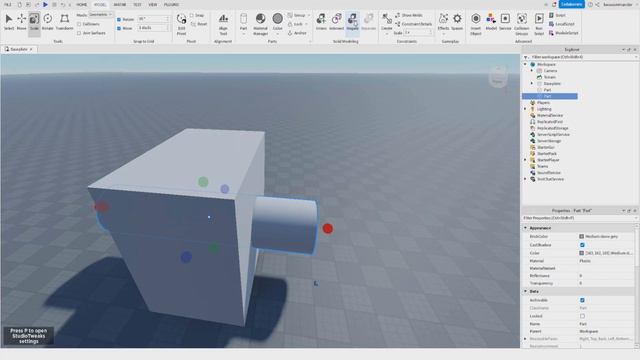The image size is (640, 360).
Task: Insert a LocalScript
Action: [x=562, y=24]
